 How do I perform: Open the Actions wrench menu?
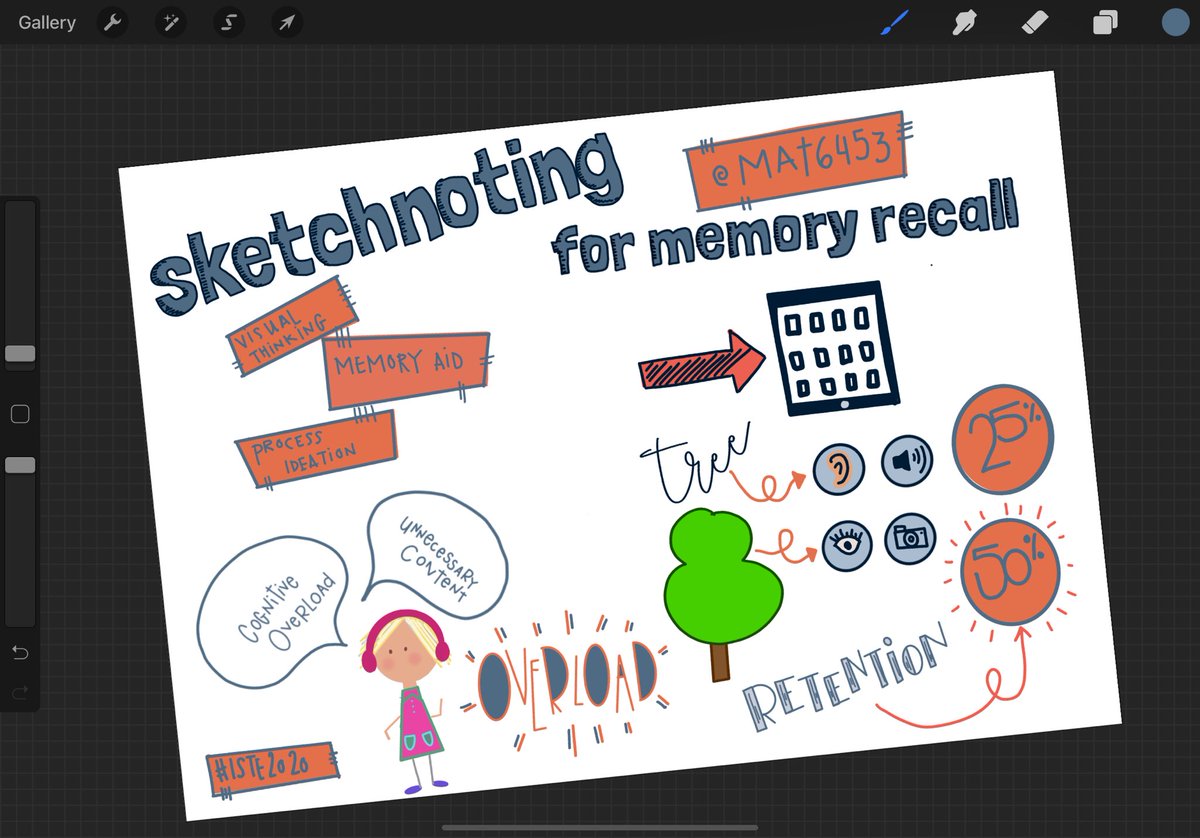tap(112, 22)
